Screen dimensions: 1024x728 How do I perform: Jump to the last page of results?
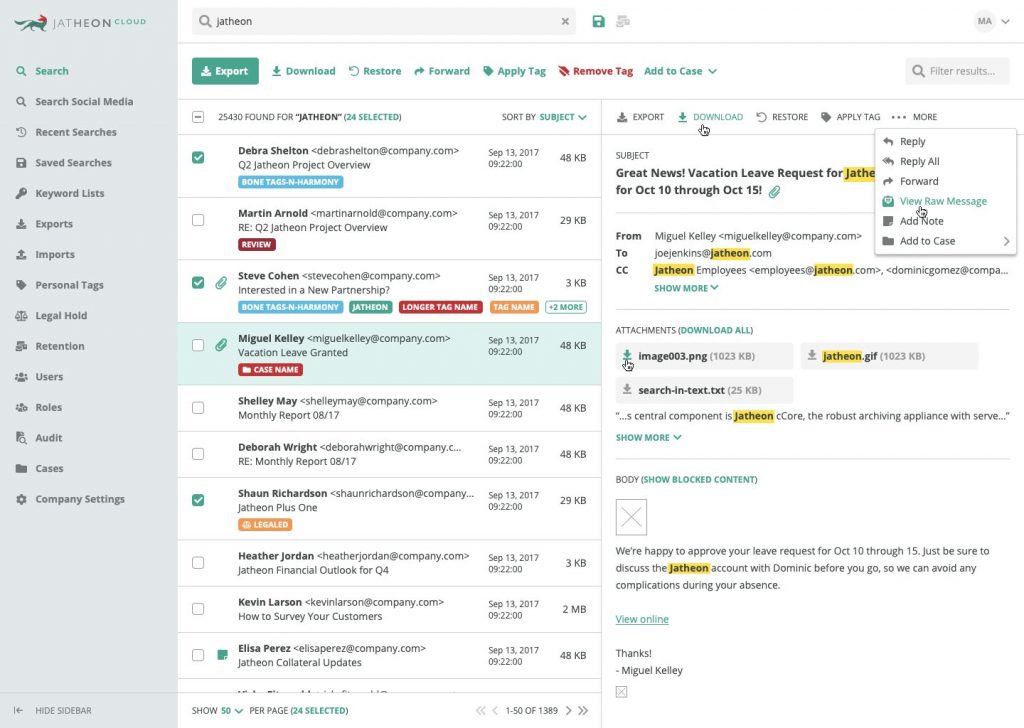pos(583,710)
